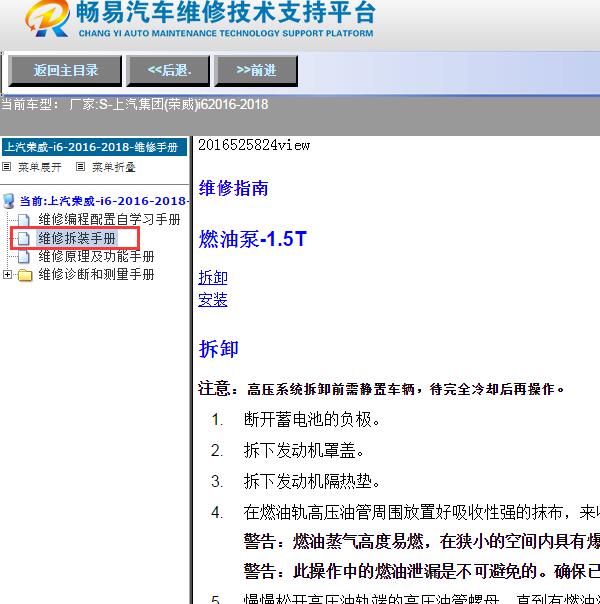Click folder icon of 维修诊断和测量手册
Screen dimensions: 600x604
[25, 275]
